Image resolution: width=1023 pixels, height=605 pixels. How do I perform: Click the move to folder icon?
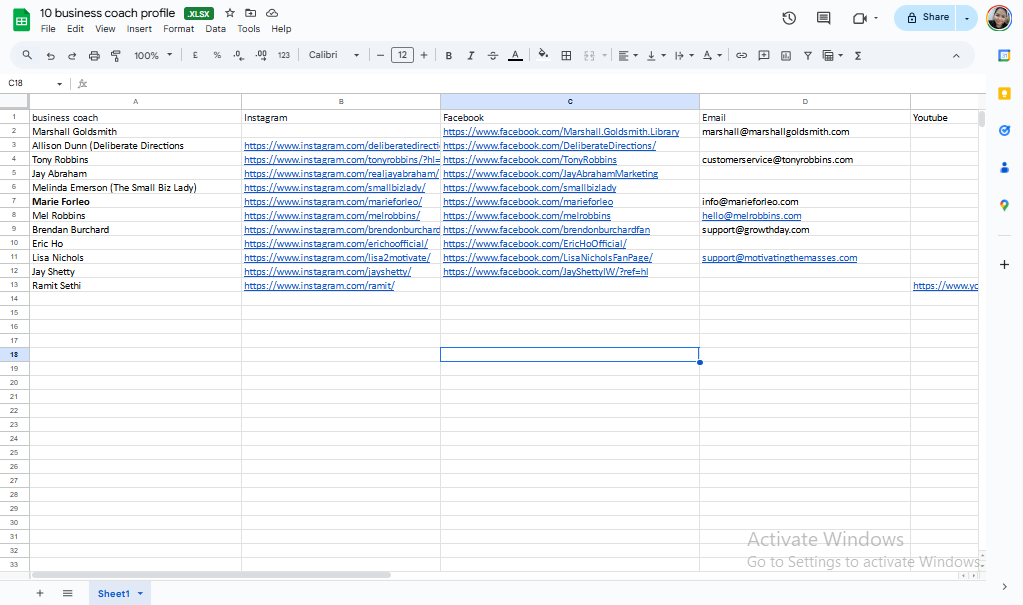point(251,13)
